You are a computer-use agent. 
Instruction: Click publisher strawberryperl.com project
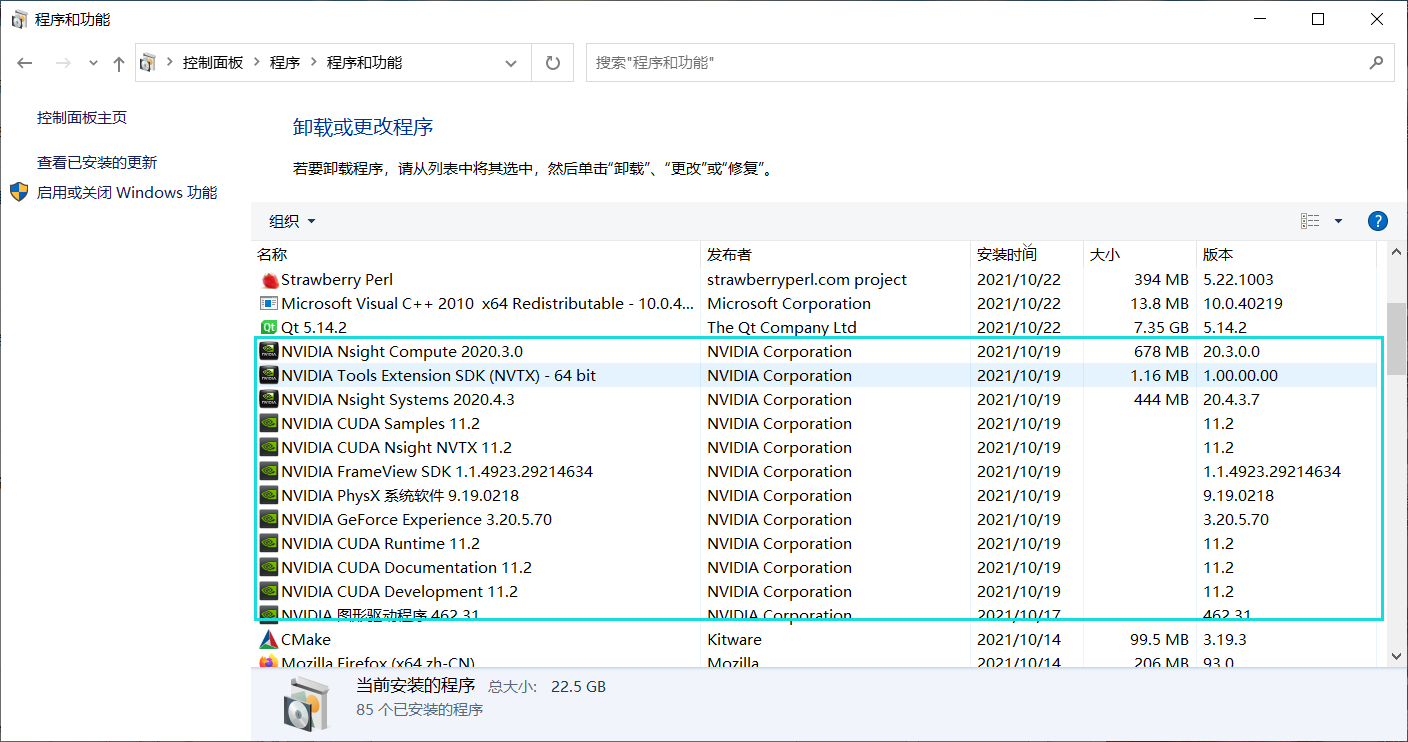click(807, 280)
